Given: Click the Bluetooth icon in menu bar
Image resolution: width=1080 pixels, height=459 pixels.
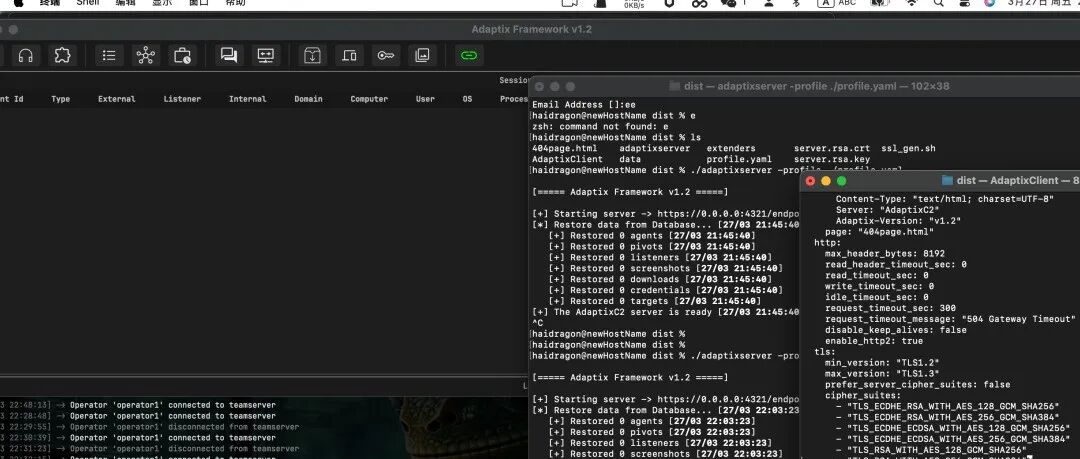Looking at the screenshot, I should point(797,3).
